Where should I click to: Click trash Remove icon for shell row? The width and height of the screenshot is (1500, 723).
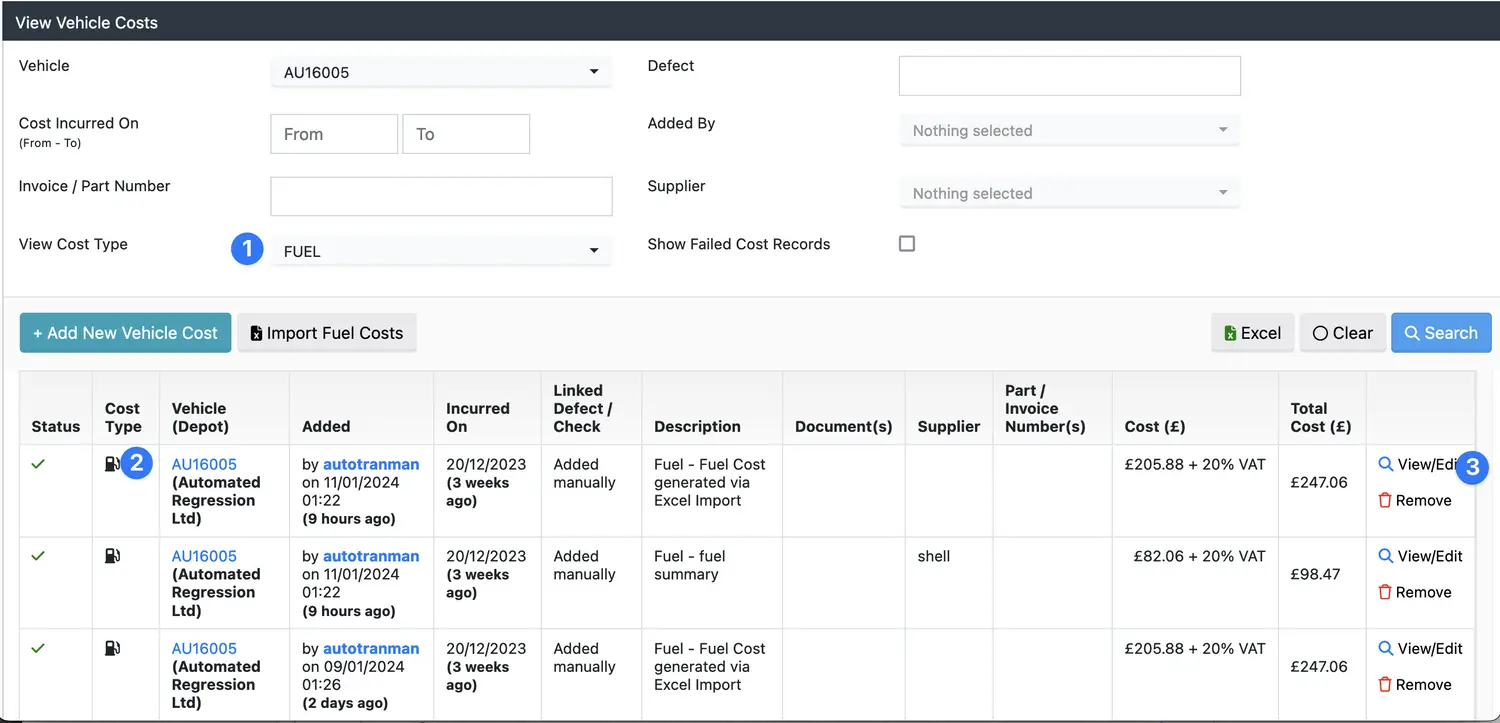[x=1385, y=592]
